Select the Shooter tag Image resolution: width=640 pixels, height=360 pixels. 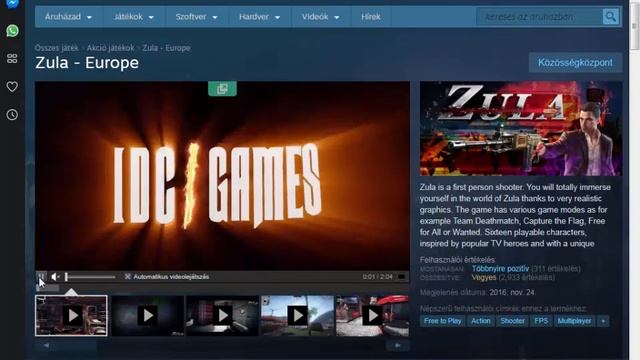point(512,321)
